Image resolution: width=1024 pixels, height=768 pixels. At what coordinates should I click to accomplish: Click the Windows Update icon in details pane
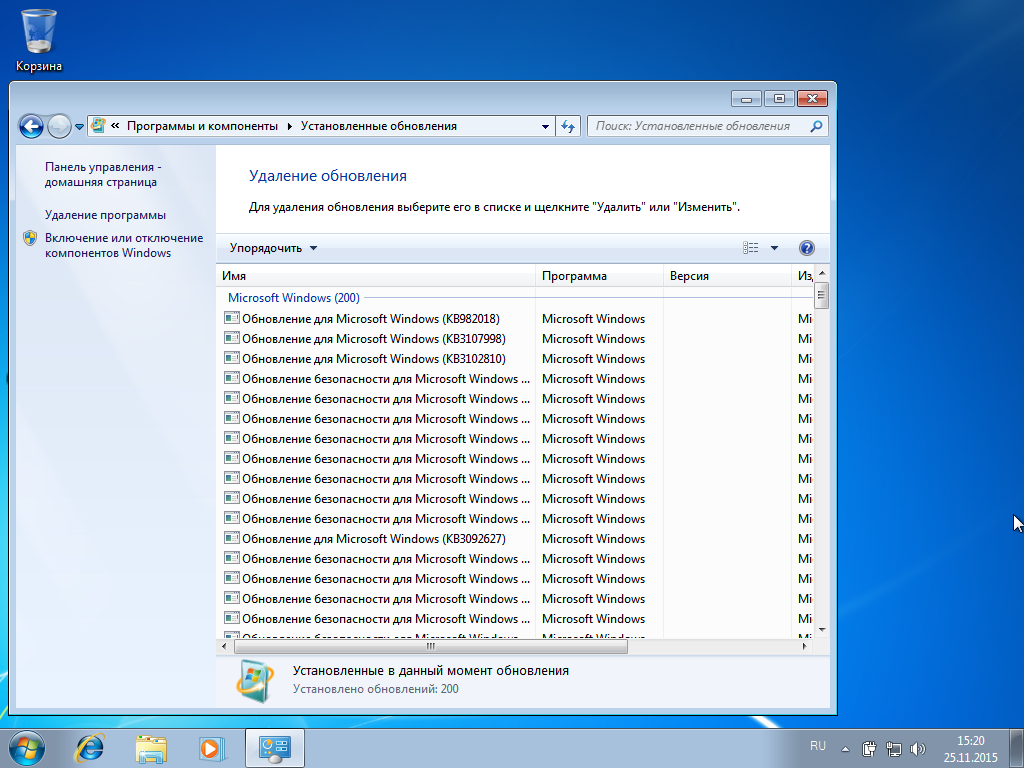255,680
